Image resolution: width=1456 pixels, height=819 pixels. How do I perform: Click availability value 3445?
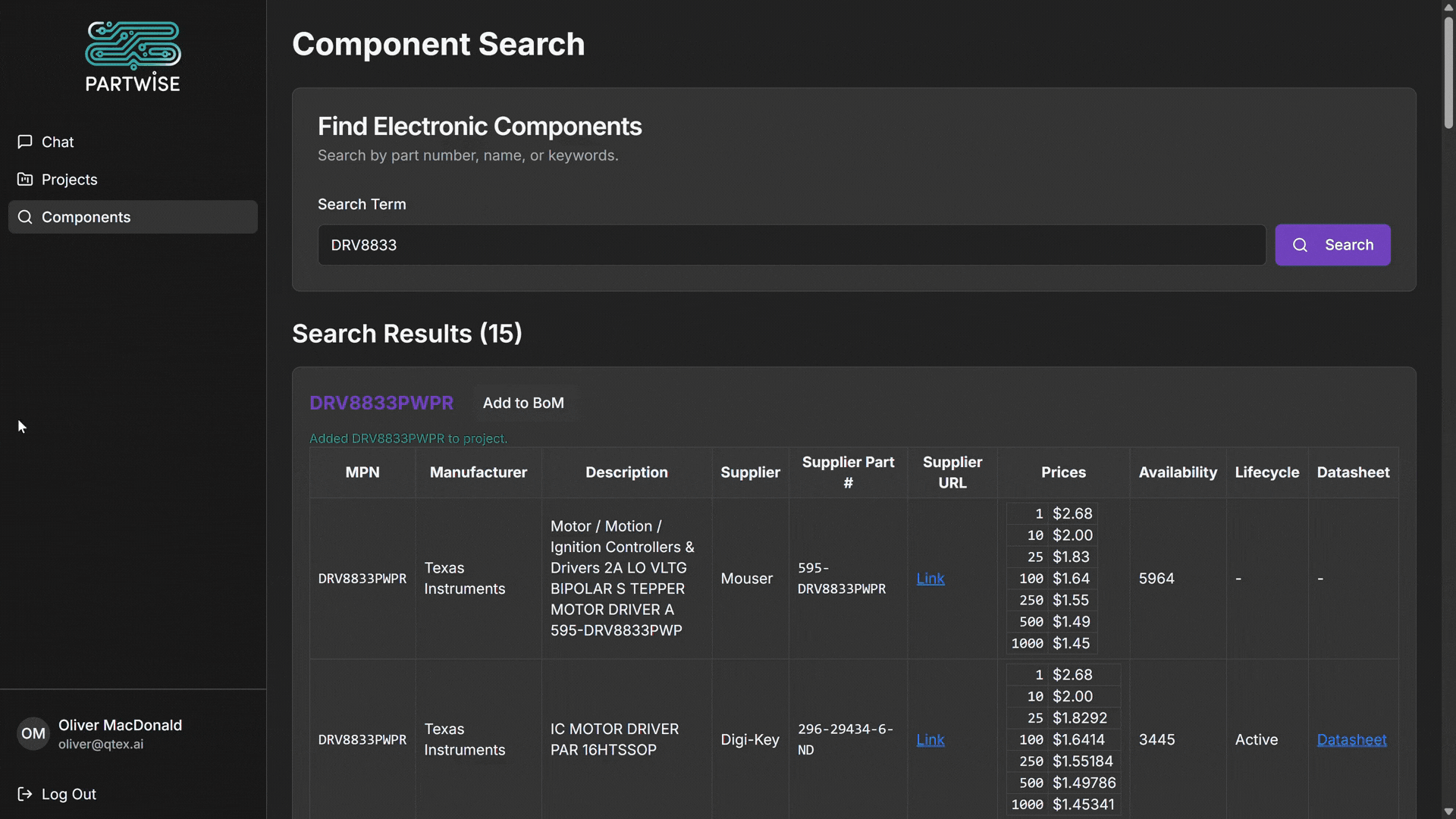point(1156,739)
